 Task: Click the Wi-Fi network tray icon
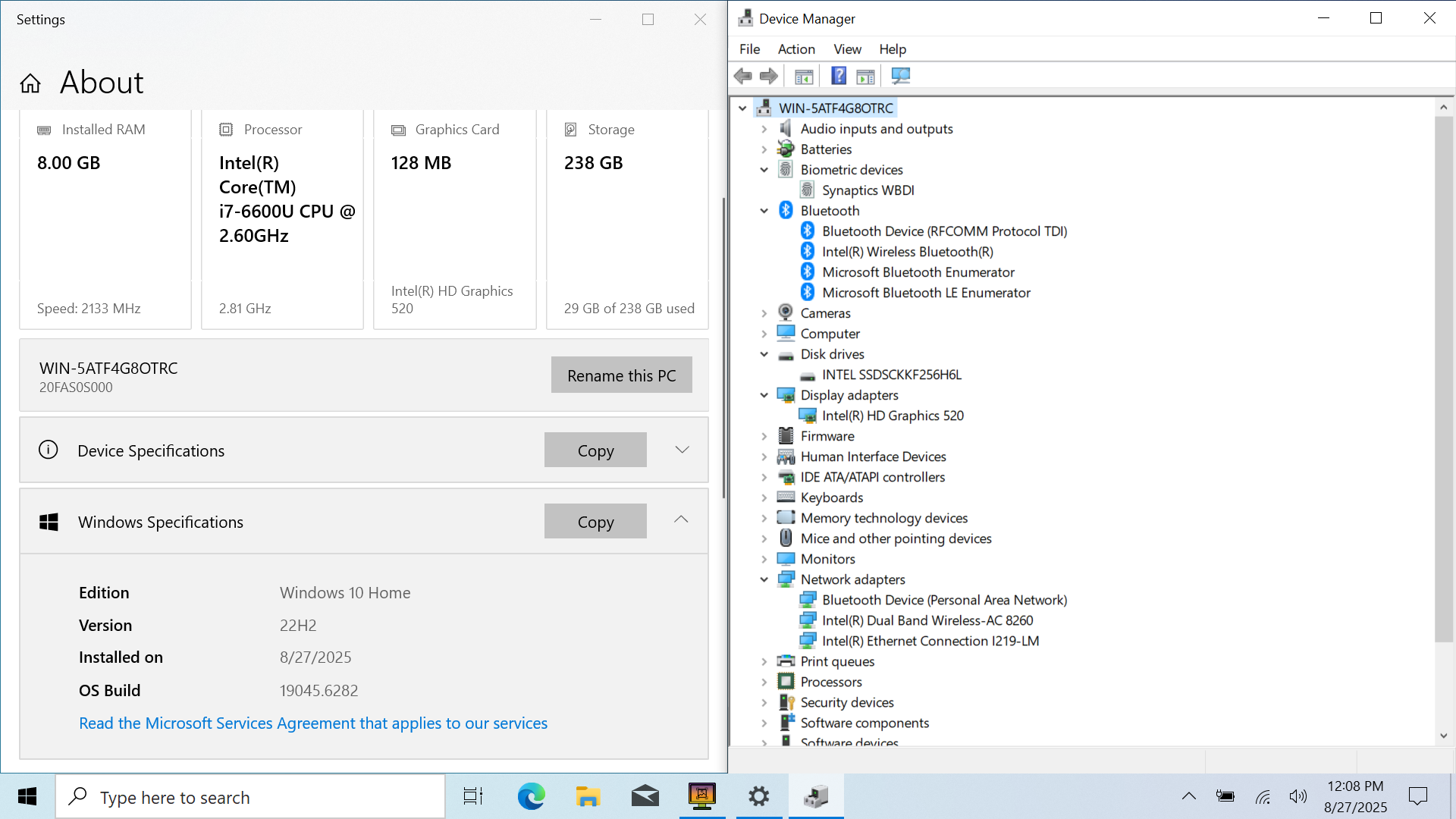point(1263,796)
